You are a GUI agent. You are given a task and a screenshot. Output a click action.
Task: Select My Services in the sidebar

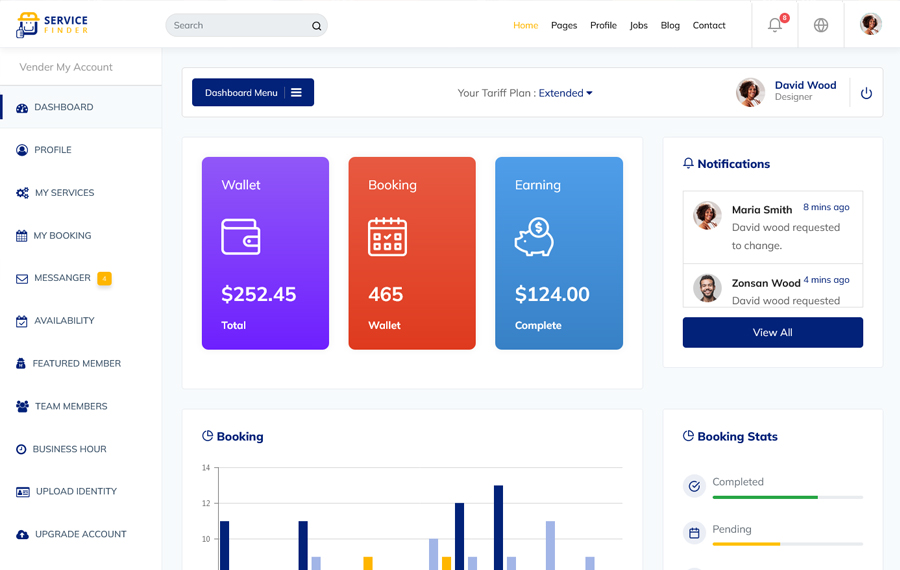[64, 193]
